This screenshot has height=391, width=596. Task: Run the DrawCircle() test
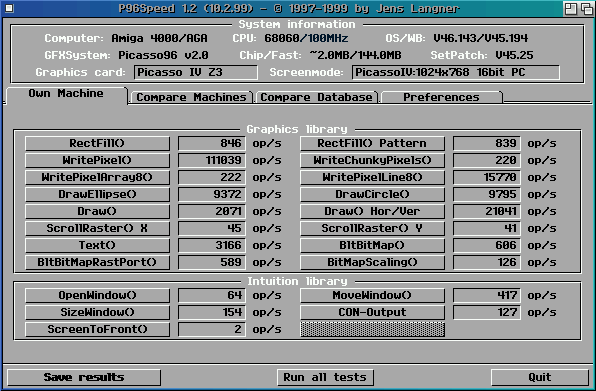372,194
